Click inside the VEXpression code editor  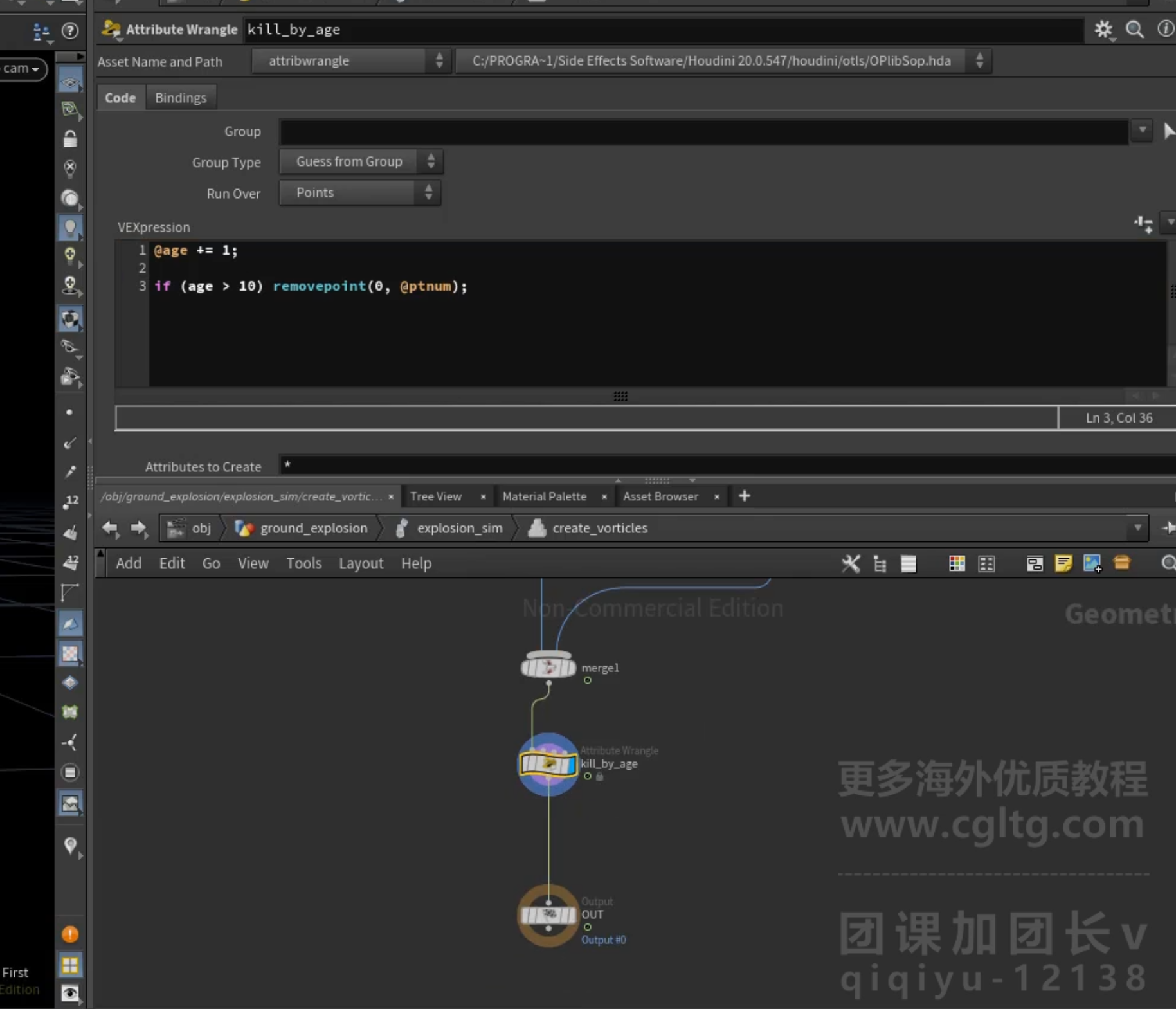656,314
